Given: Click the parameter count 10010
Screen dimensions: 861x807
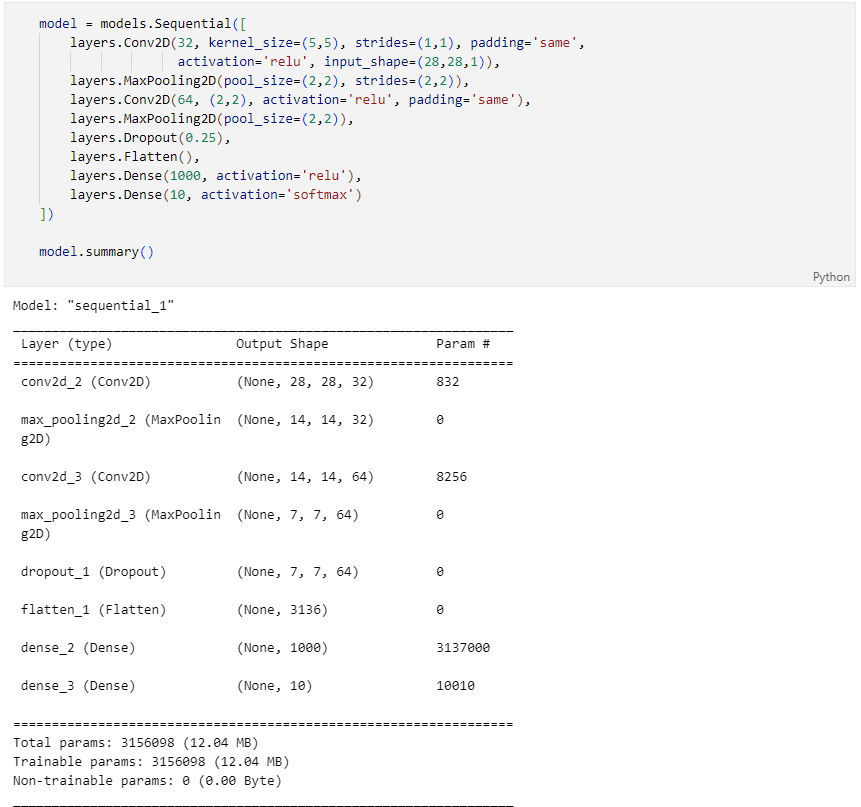Looking at the screenshot, I should point(455,686).
